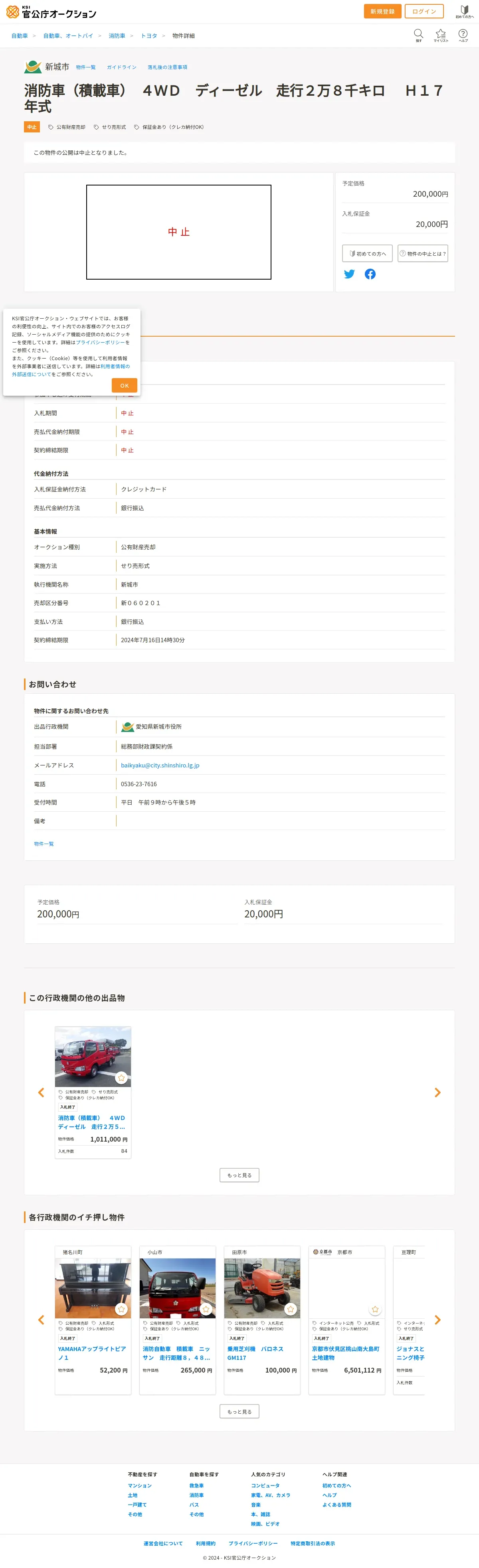The image size is (479, 1568).
Task: Open 京都市伏見区桃山南大島町 土地建物 title
Action: [x=346, y=1353]
